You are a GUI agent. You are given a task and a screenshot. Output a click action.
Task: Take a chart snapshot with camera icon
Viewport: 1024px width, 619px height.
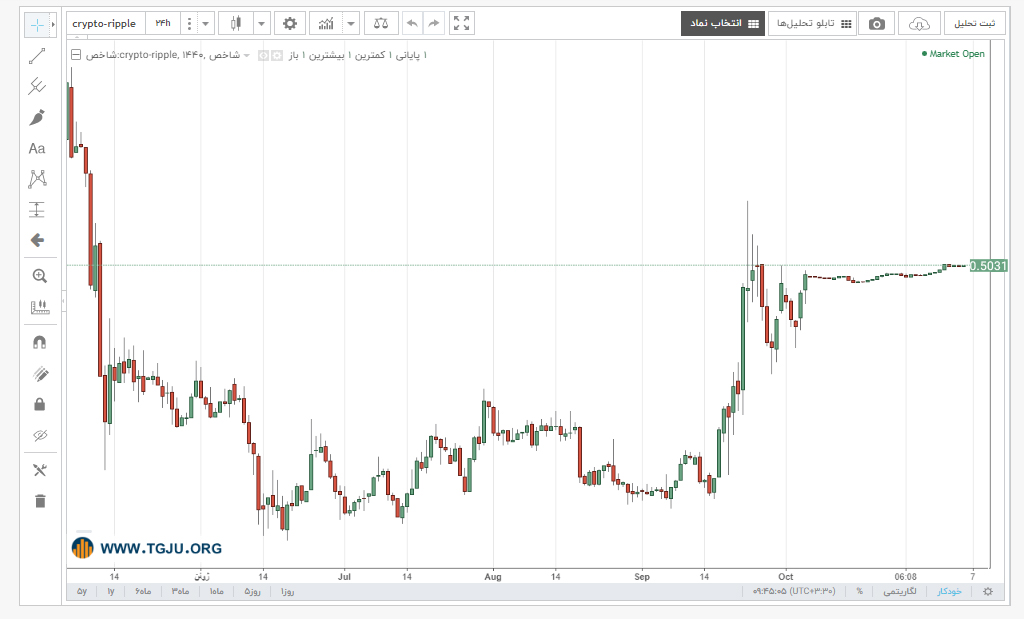pyautogui.click(x=876, y=24)
